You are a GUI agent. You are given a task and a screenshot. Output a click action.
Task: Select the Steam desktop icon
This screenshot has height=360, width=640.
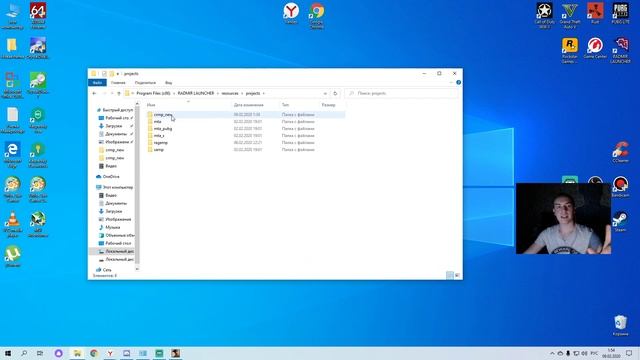620,222
